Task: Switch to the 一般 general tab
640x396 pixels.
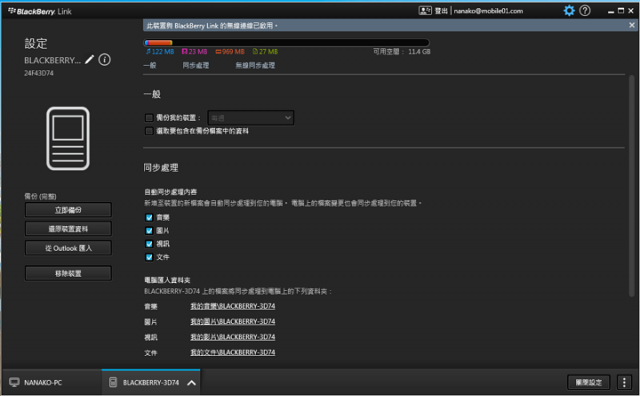Action: (x=149, y=65)
